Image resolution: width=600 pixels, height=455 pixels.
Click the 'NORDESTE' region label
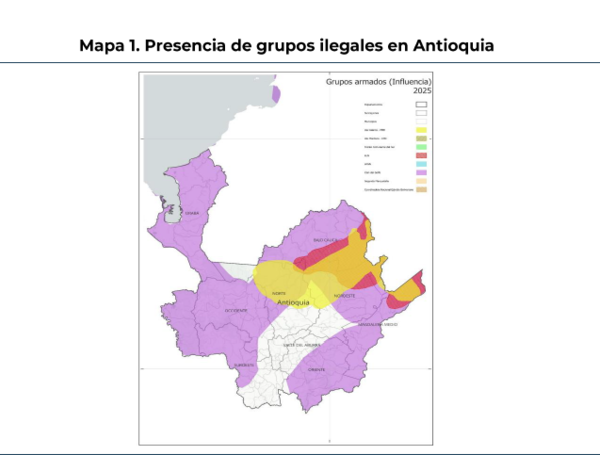coord(344,296)
